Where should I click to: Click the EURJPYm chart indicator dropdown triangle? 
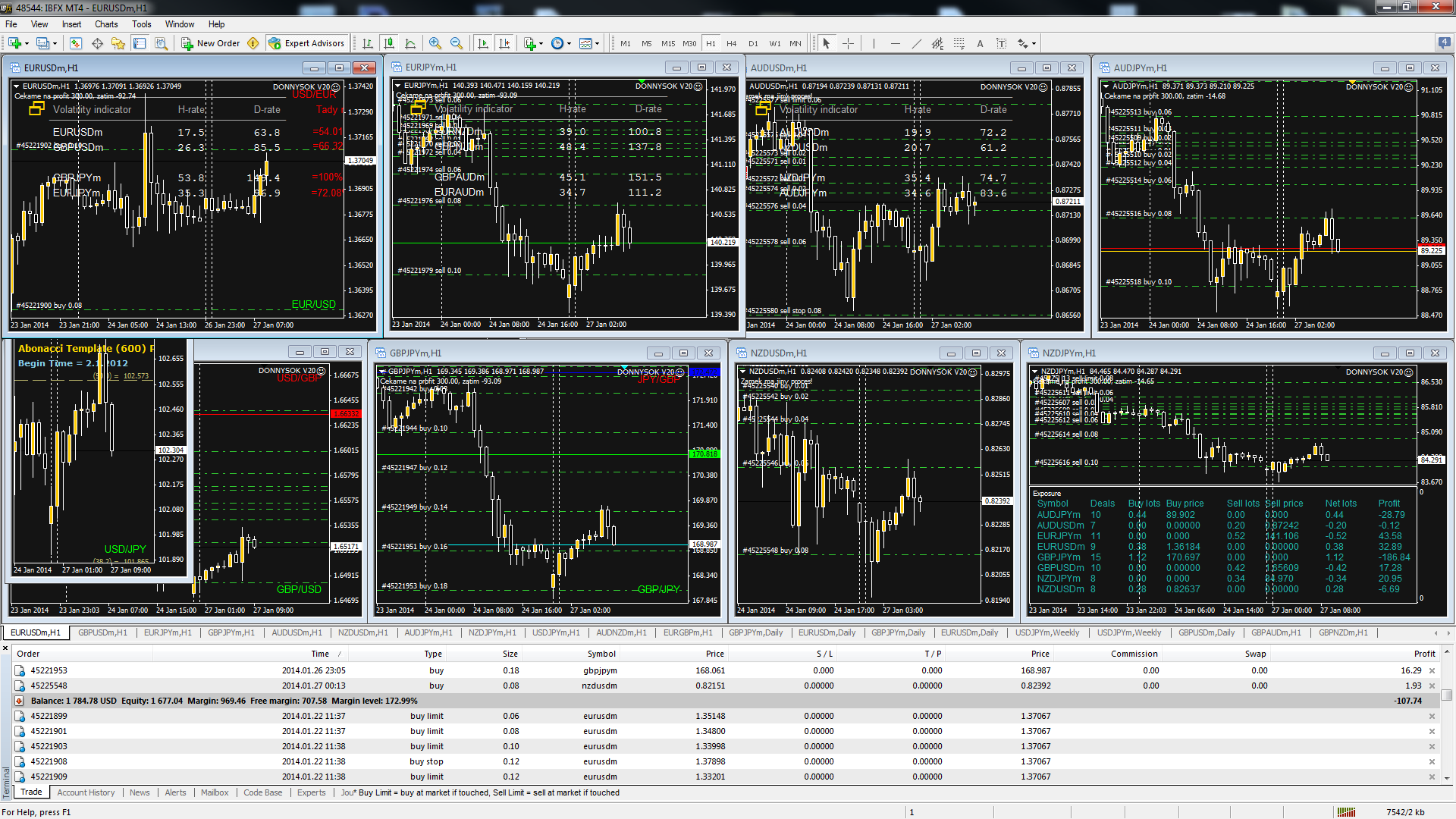point(397,86)
